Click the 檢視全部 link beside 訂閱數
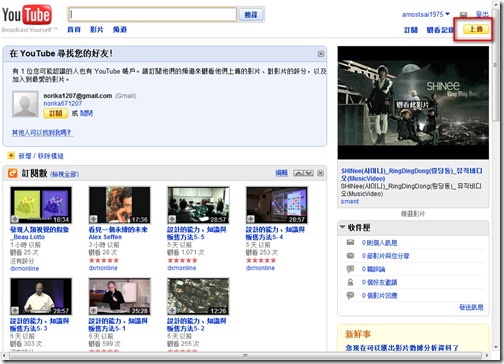This screenshot has width=504, height=364. click(x=64, y=174)
